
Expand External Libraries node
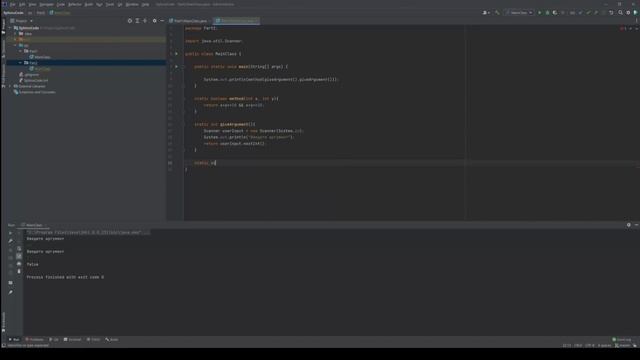click(11, 86)
